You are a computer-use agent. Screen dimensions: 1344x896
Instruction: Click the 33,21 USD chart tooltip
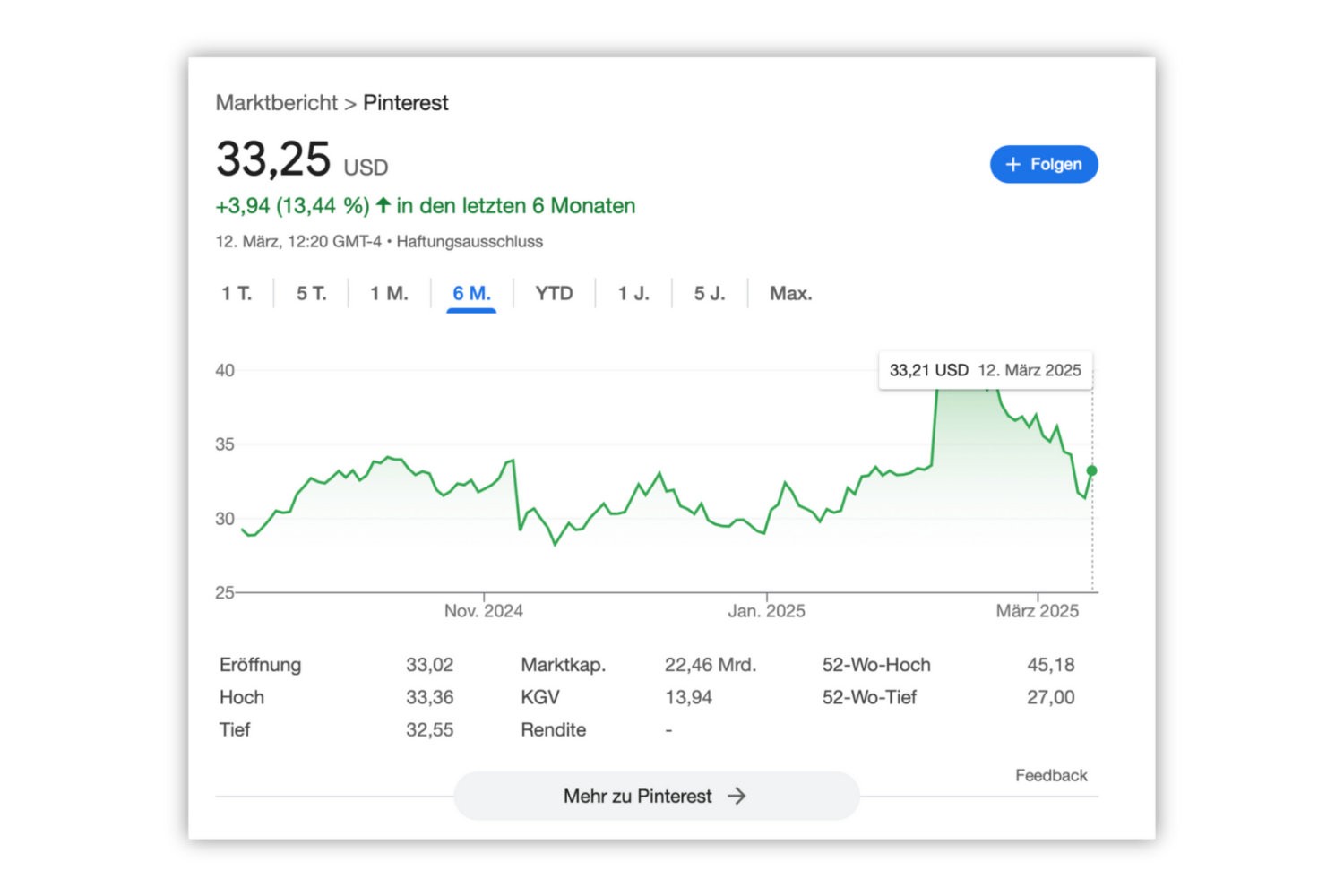[x=986, y=370]
